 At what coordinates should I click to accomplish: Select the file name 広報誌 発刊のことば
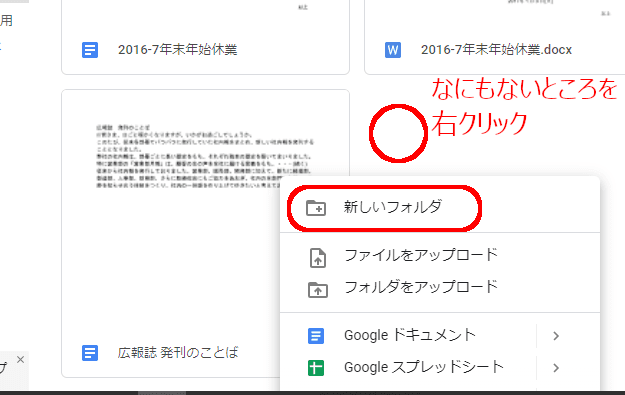click(178, 353)
